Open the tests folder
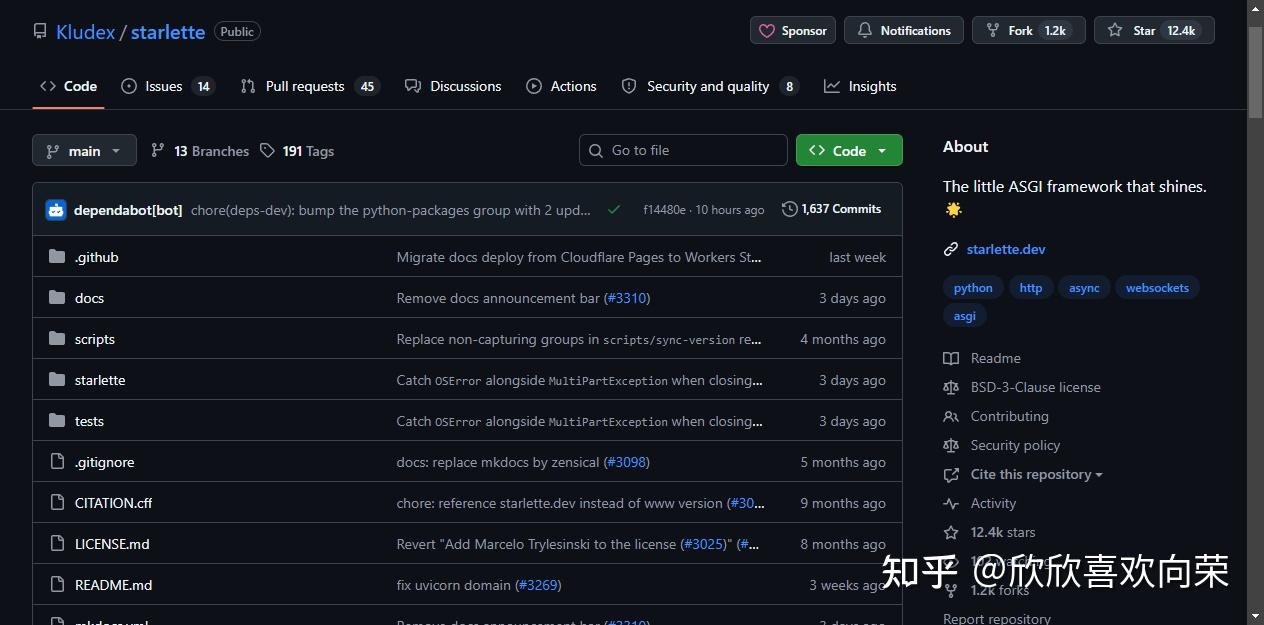The image size is (1264, 625). click(x=89, y=421)
